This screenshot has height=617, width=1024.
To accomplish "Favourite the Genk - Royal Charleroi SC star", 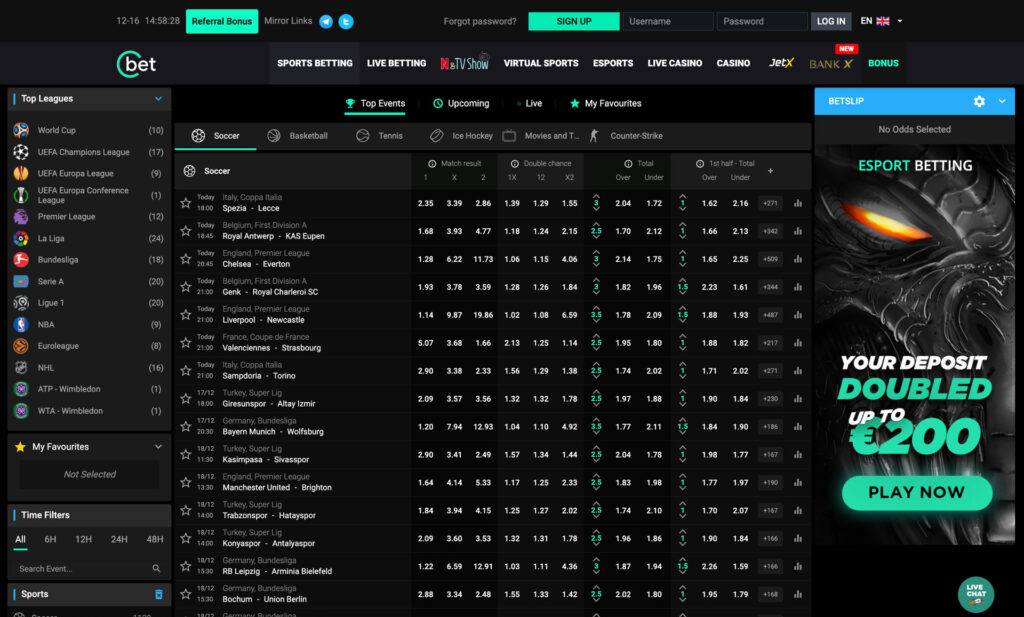I will (185, 287).
